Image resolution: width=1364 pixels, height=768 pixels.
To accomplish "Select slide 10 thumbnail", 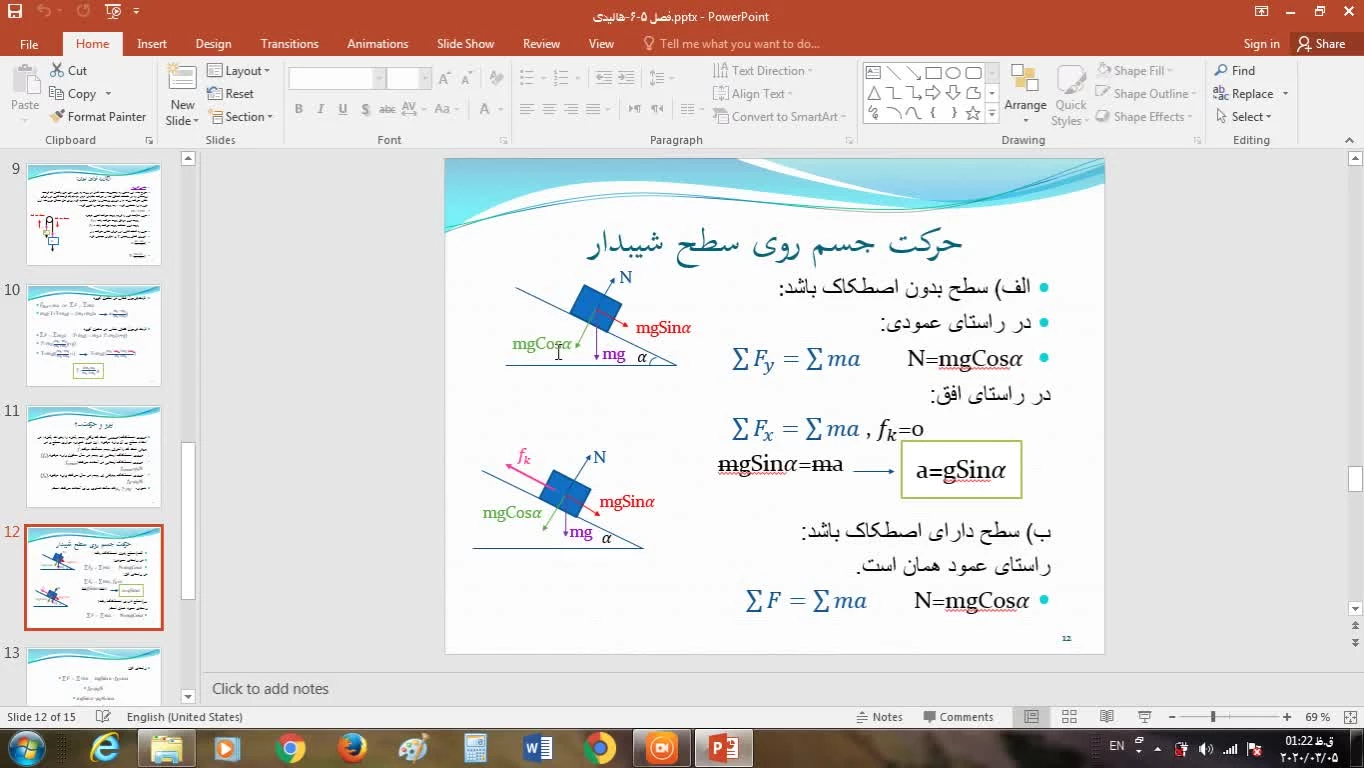I will (93, 335).
